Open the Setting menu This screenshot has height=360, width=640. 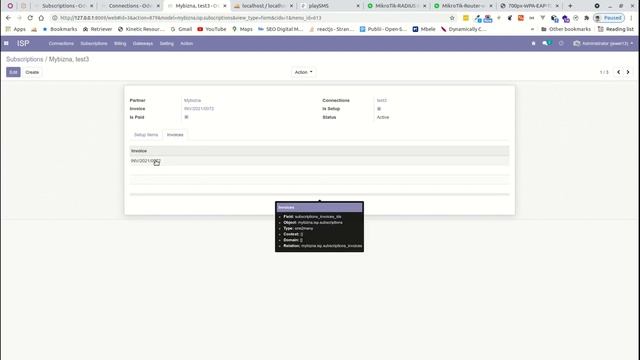tap(167, 43)
